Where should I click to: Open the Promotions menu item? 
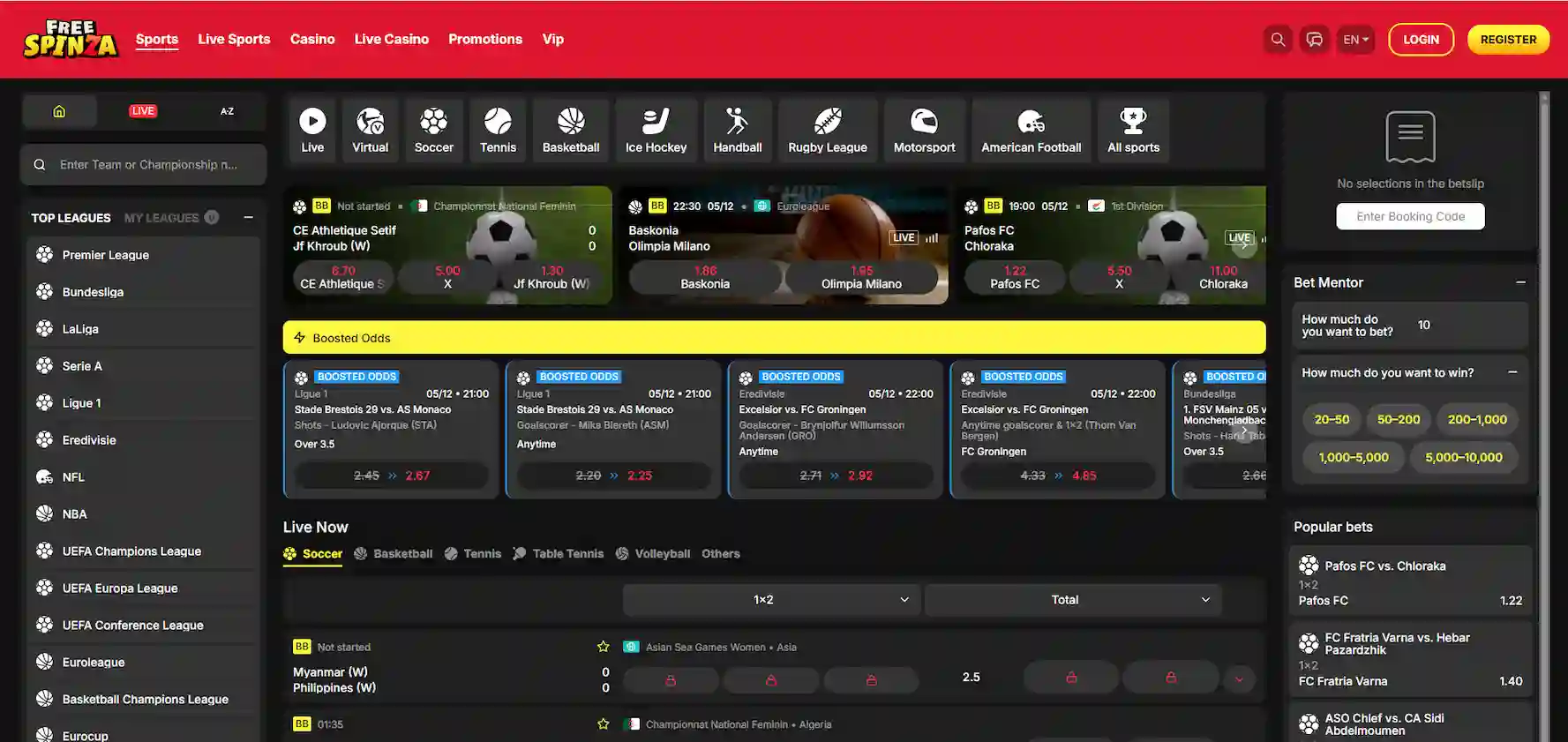485,40
